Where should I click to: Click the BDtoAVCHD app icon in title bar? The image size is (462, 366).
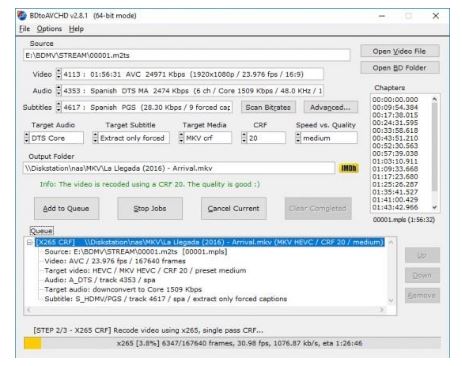[x=22, y=16]
